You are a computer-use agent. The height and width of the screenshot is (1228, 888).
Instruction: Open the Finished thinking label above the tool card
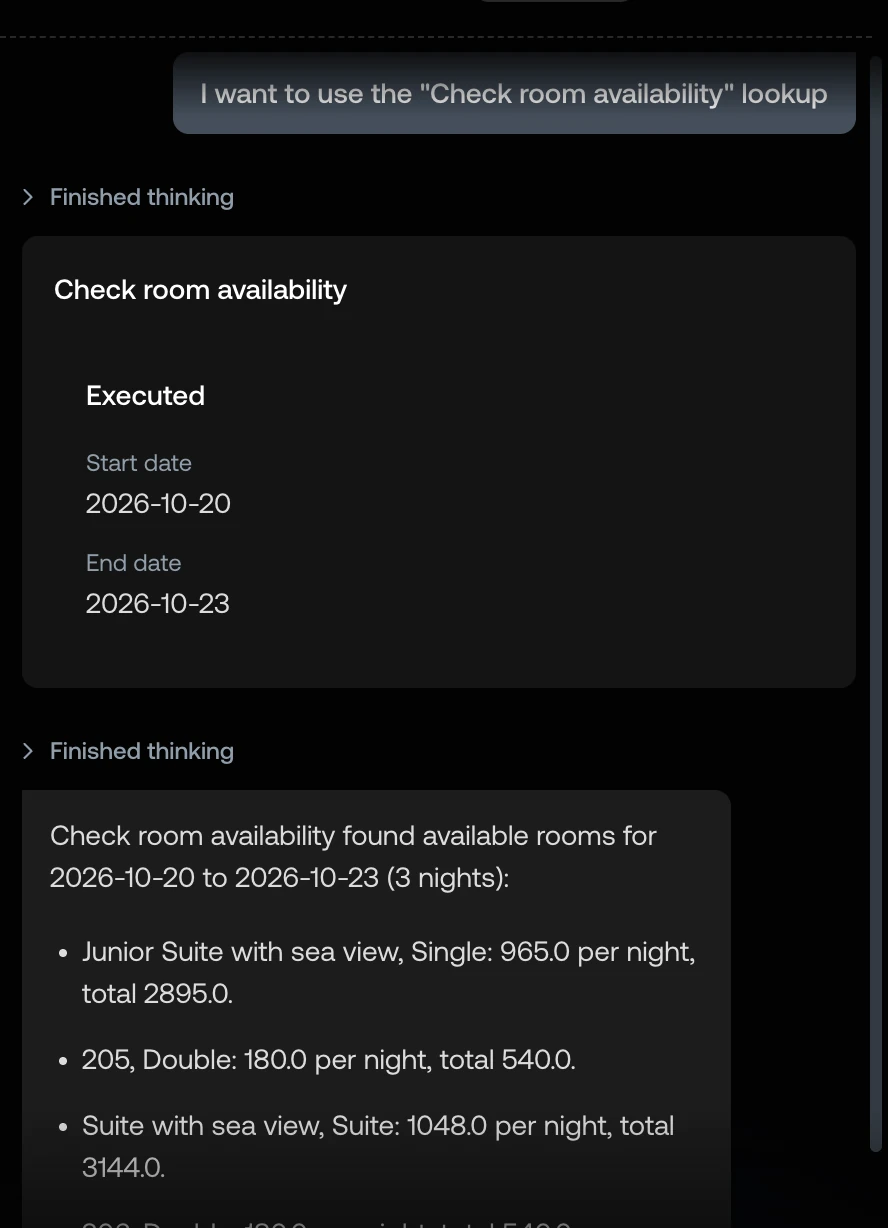(x=142, y=197)
